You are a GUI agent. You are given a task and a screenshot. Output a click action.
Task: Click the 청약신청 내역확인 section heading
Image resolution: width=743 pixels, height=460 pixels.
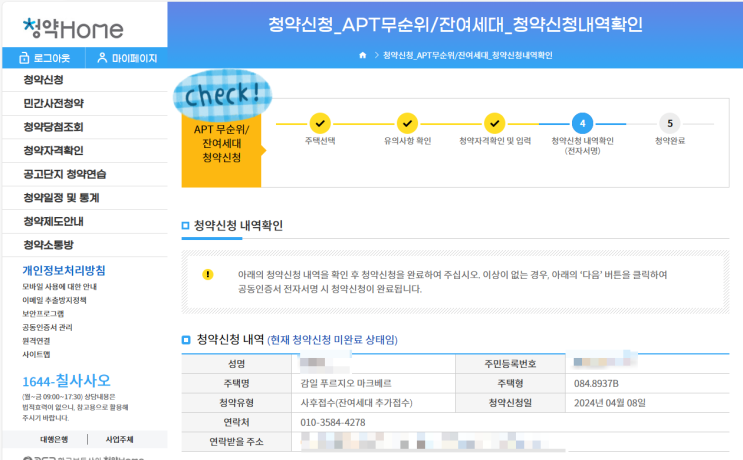pos(238,225)
